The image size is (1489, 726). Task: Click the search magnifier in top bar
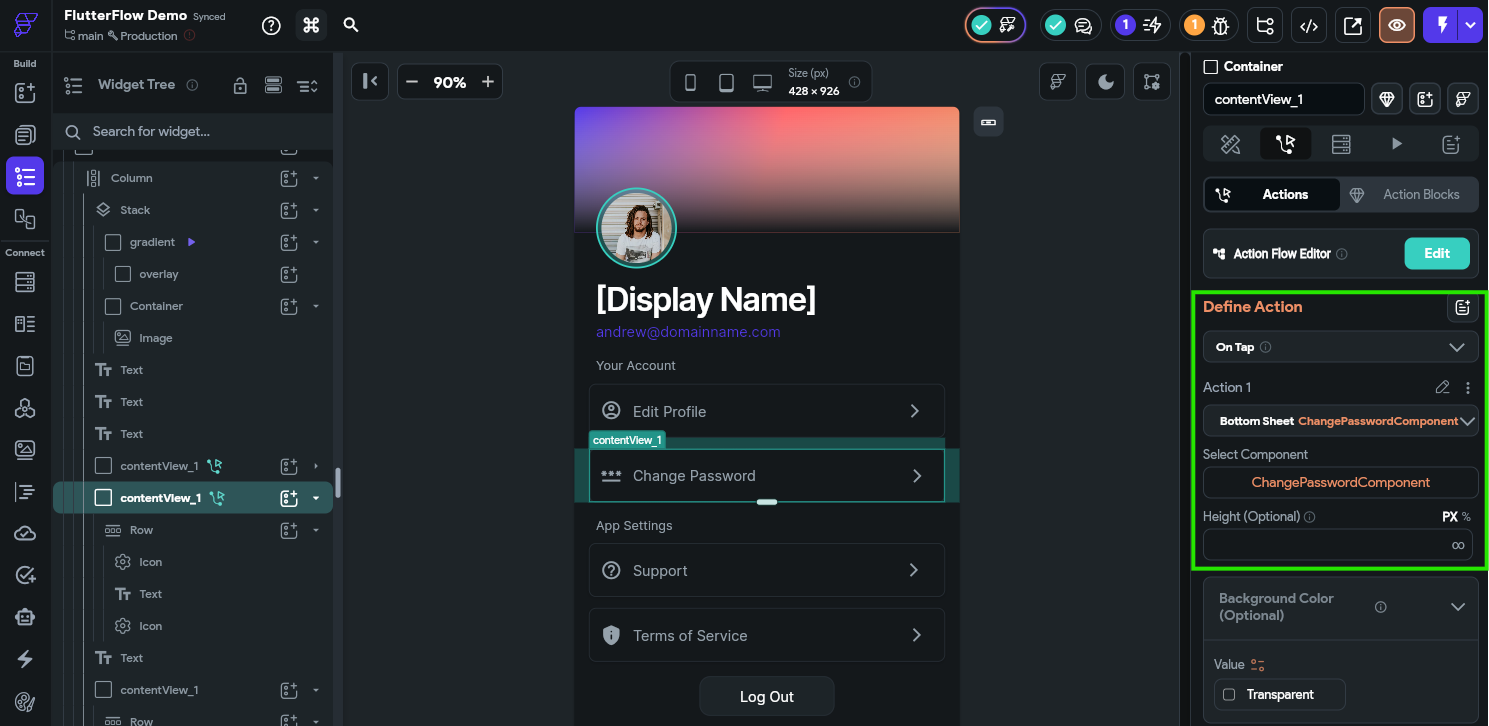(351, 25)
